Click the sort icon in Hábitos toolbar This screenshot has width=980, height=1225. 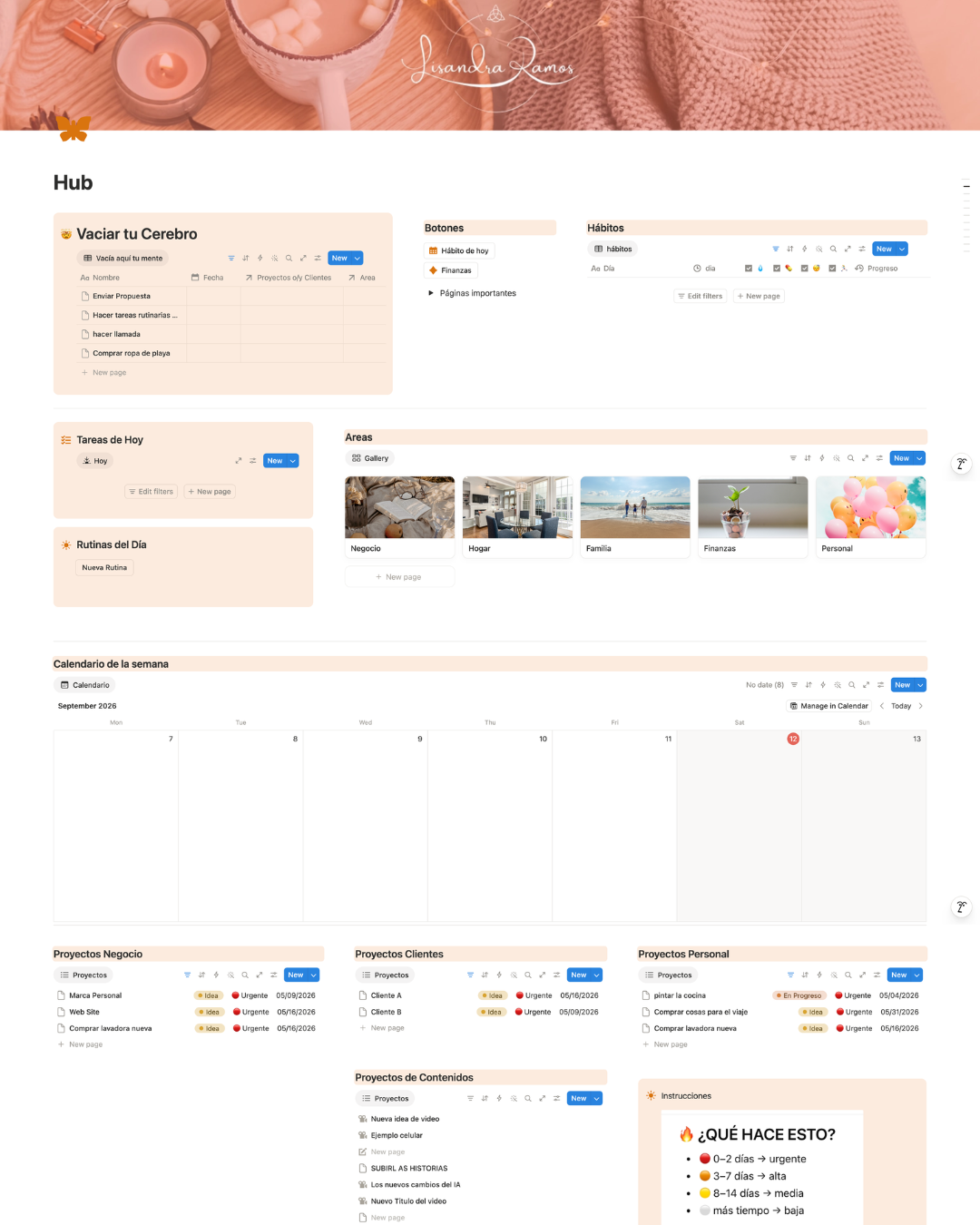(790, 249)
